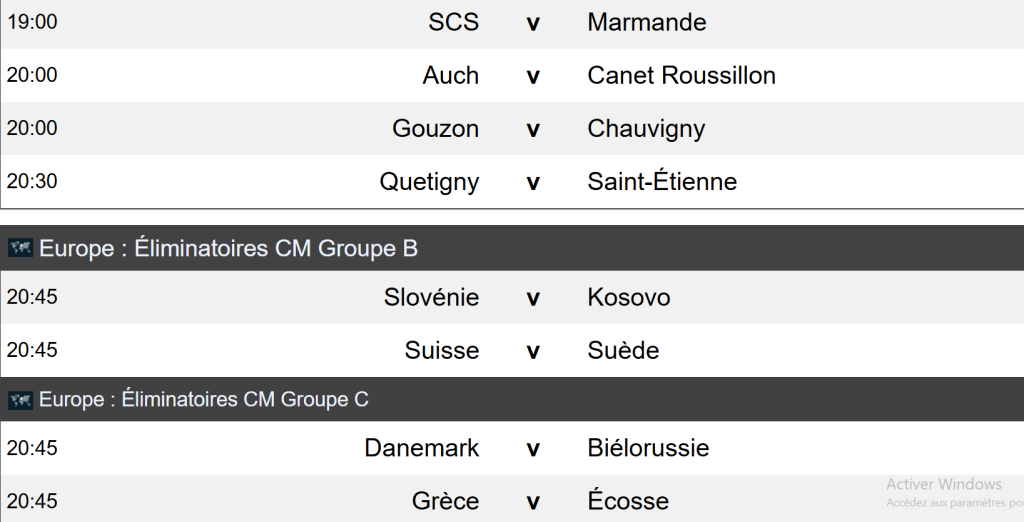The width and height of the screenshot is (1024, 522).
Task: Click the Écosse team name
Action: click(x=628, y=501)
